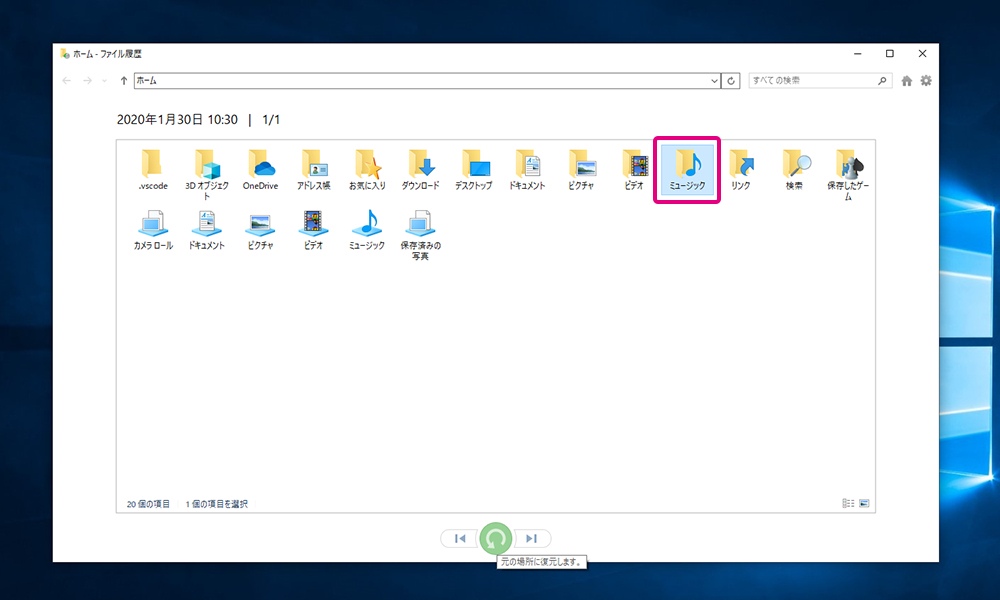Open the settings gear menu
1000x600 pixels.
(x=926, y=81)
